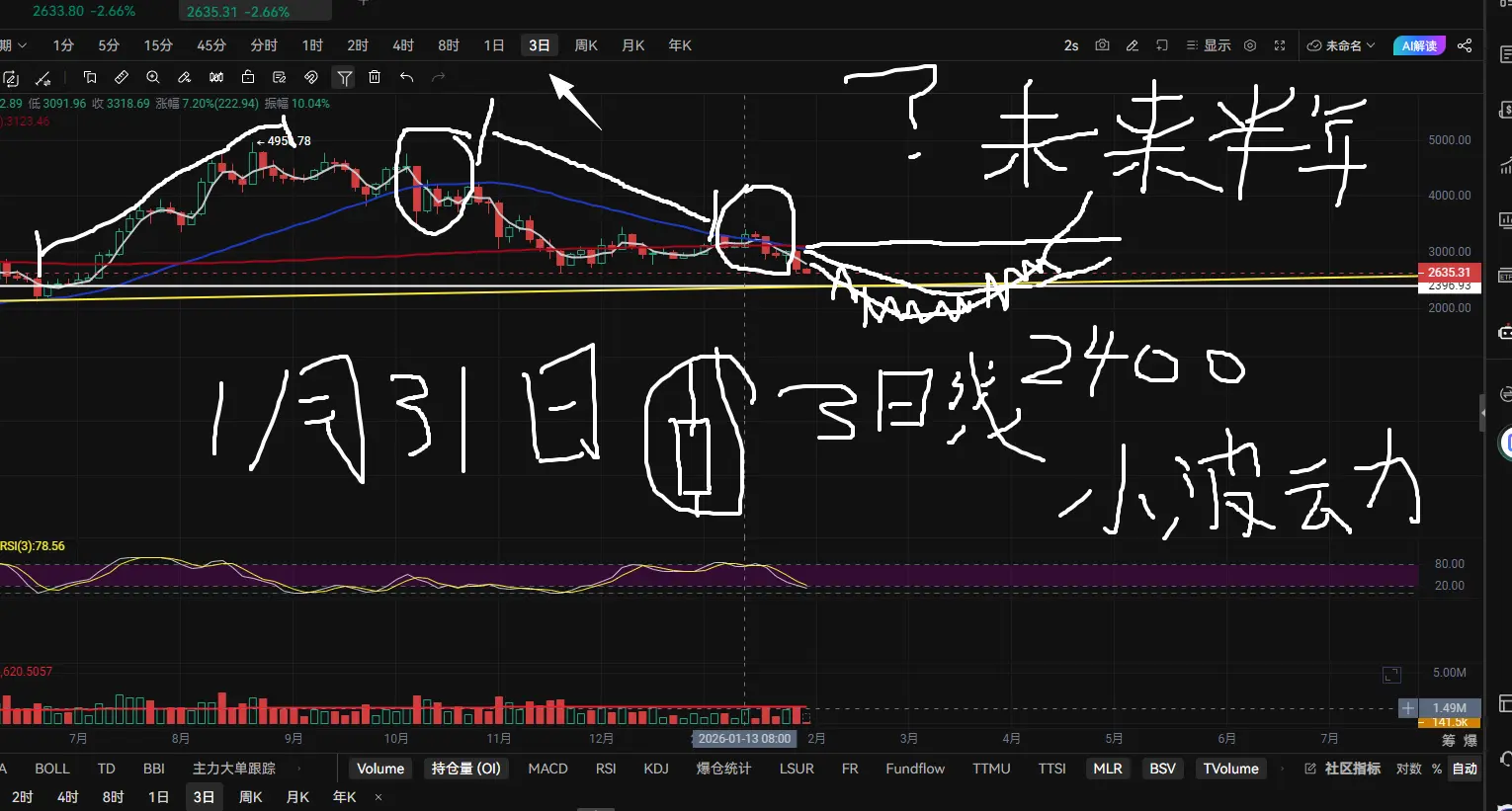1512x811 pixels.
Task: Enable the MACD indicator
Action: pyautogui.click(x=547, y=769)
